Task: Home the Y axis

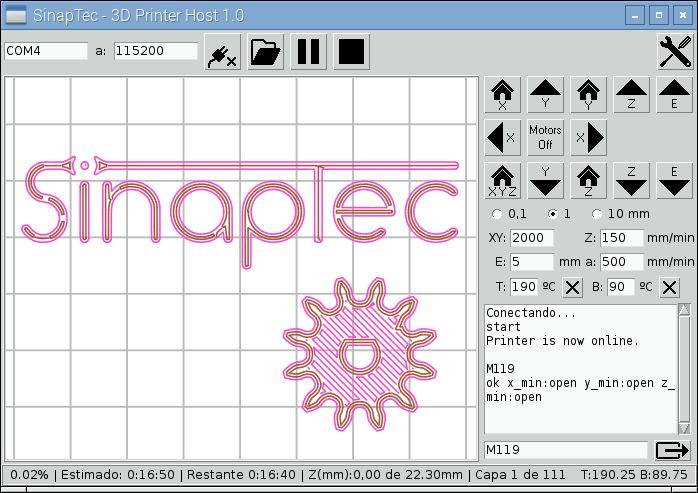Action: click(x=588, y=94)
